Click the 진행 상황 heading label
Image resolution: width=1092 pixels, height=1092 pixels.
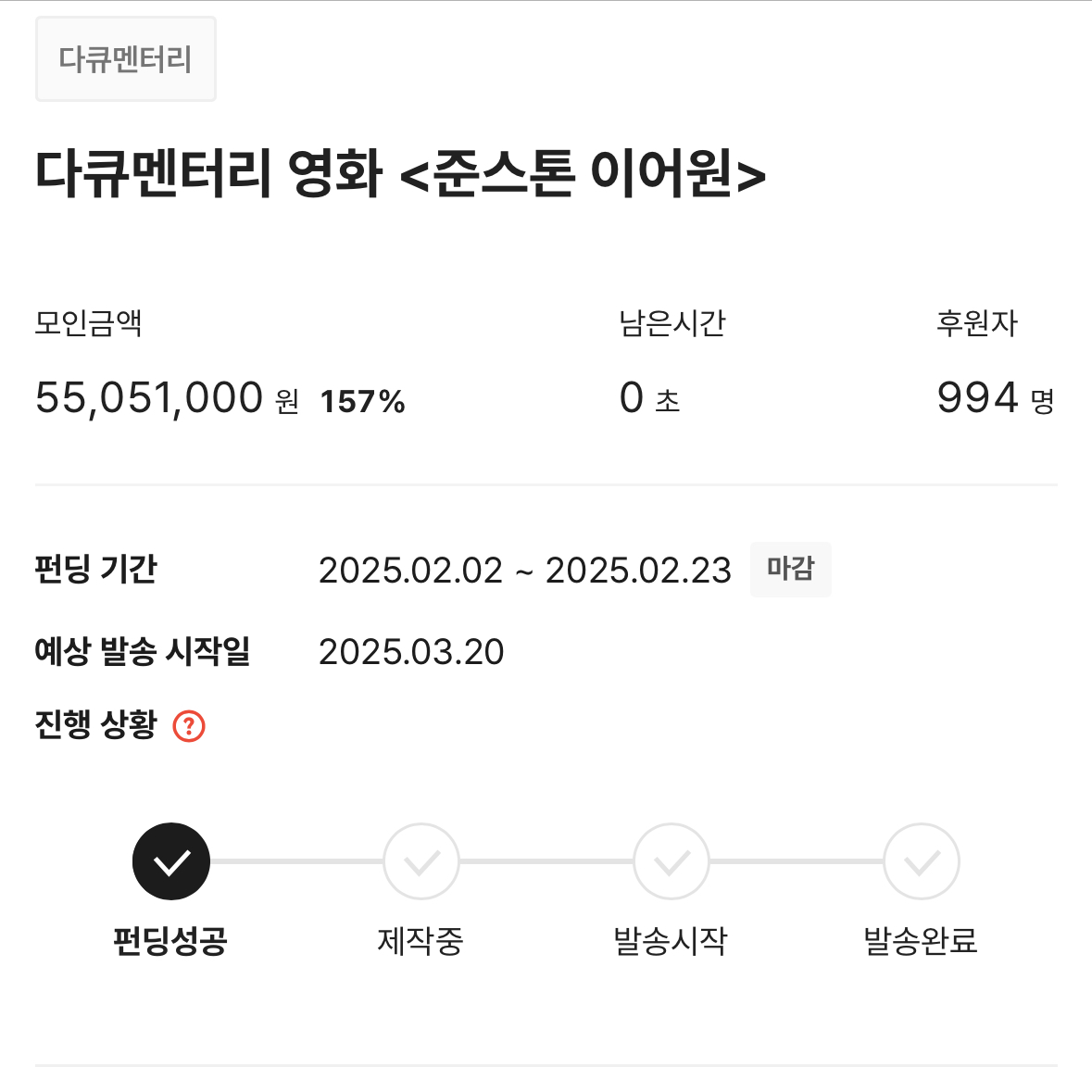coord(95,724)
